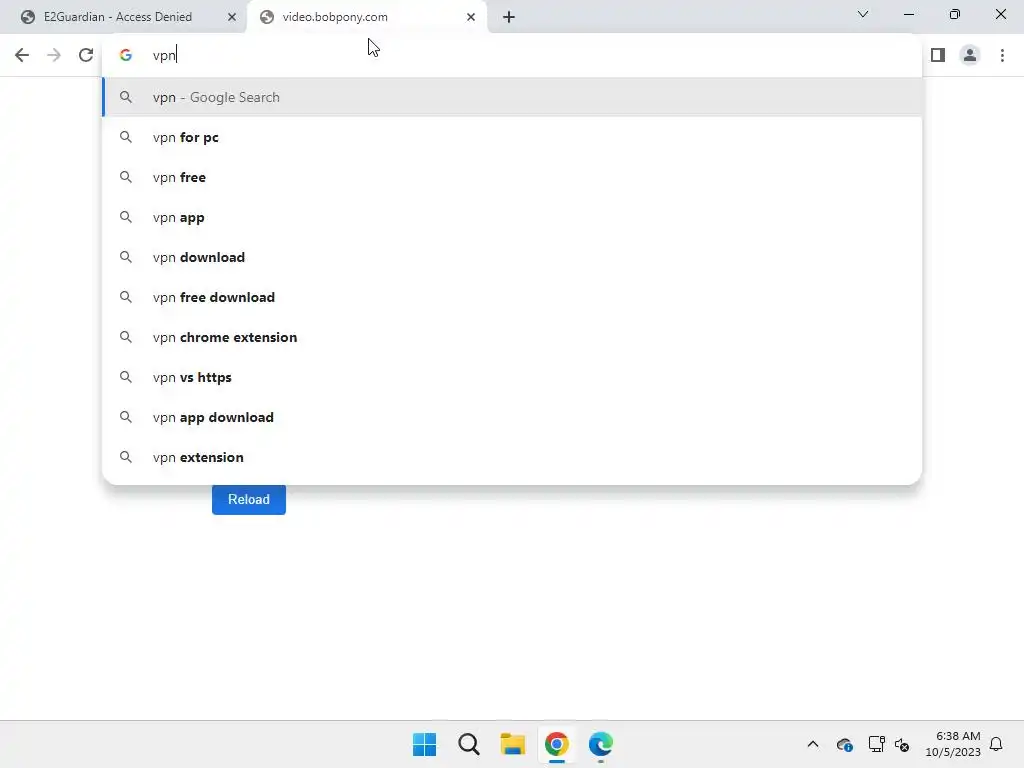Select the 'vpn extension' suggestion
Image resolution: width=1024 pixels, height=768 pixels.
click(x=512, y=457)
